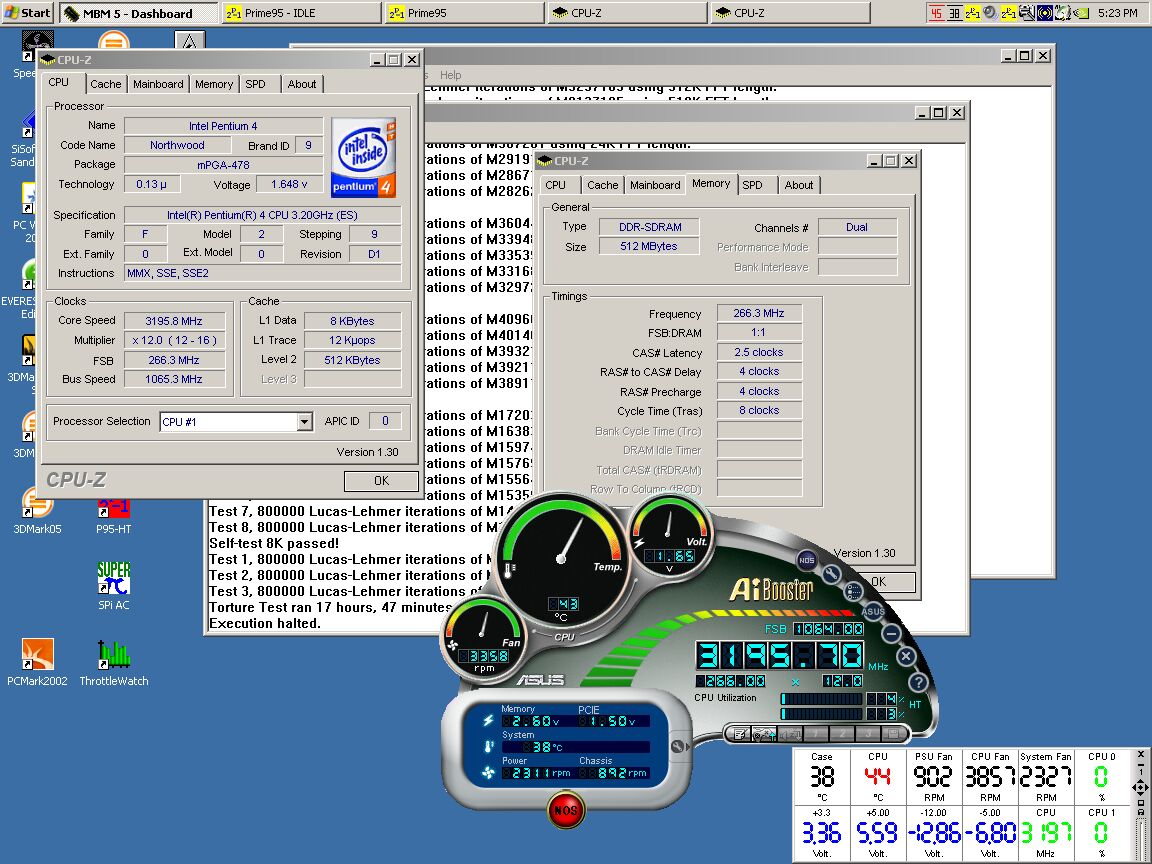Click the MBM CPU temperature reading 44
The width and height of the screenshot is (1152, 864).
[877, 777]
